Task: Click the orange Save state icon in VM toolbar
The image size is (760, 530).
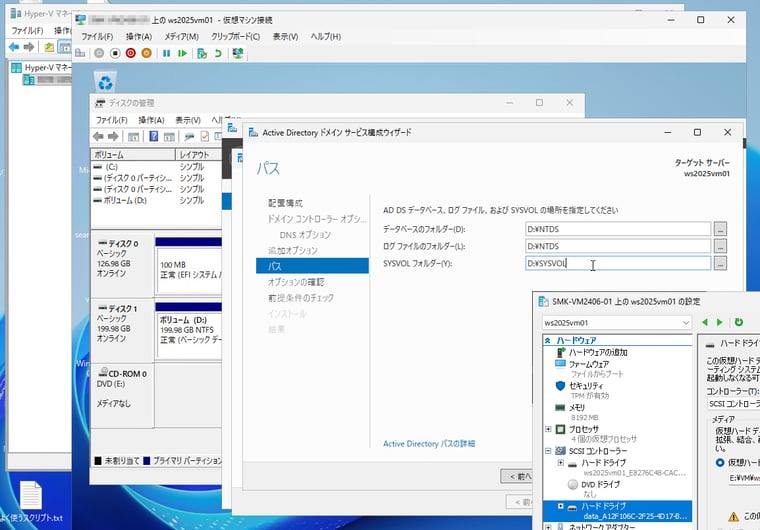Action: 147,53
